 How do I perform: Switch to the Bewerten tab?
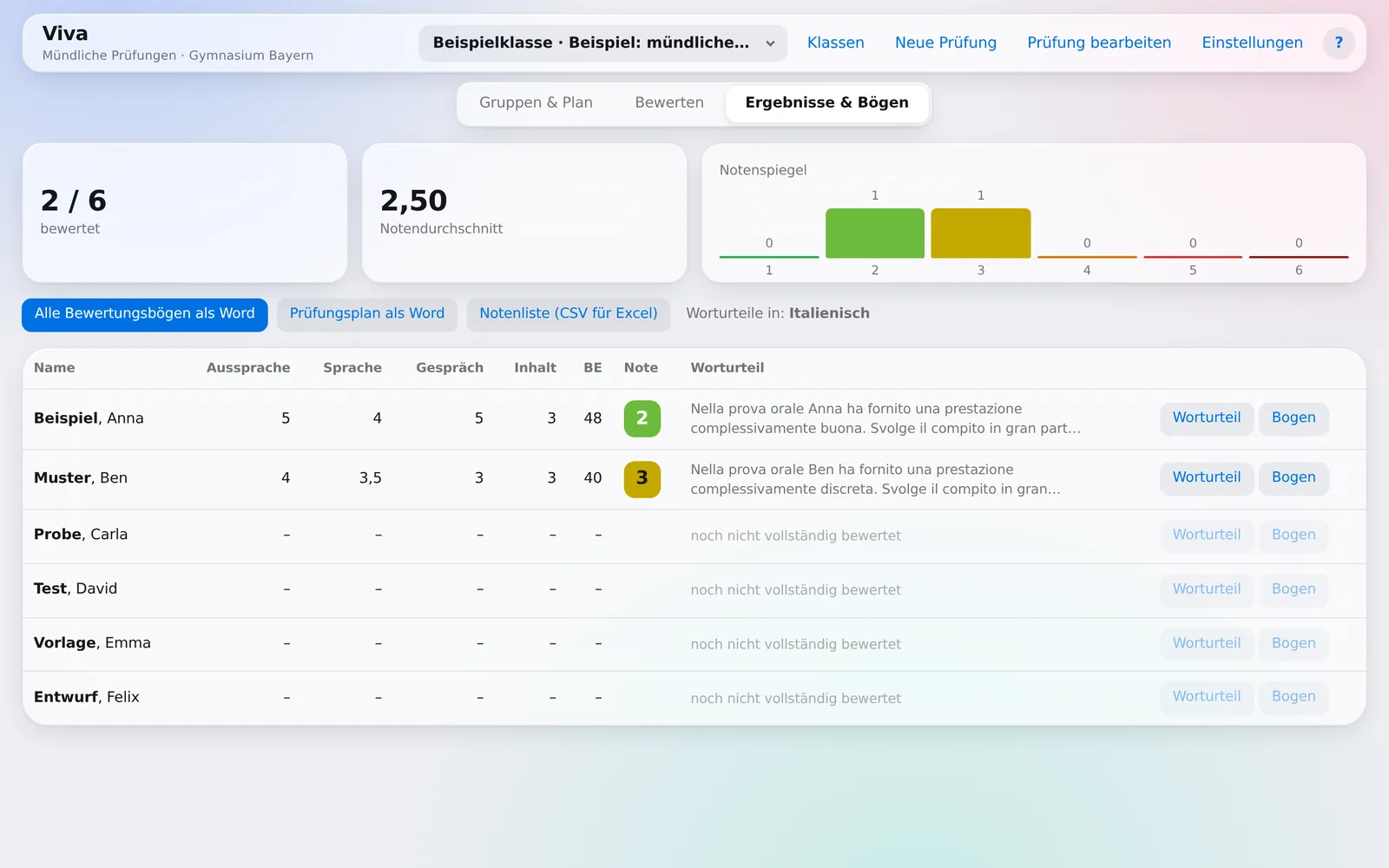click(x=669, y=102)
